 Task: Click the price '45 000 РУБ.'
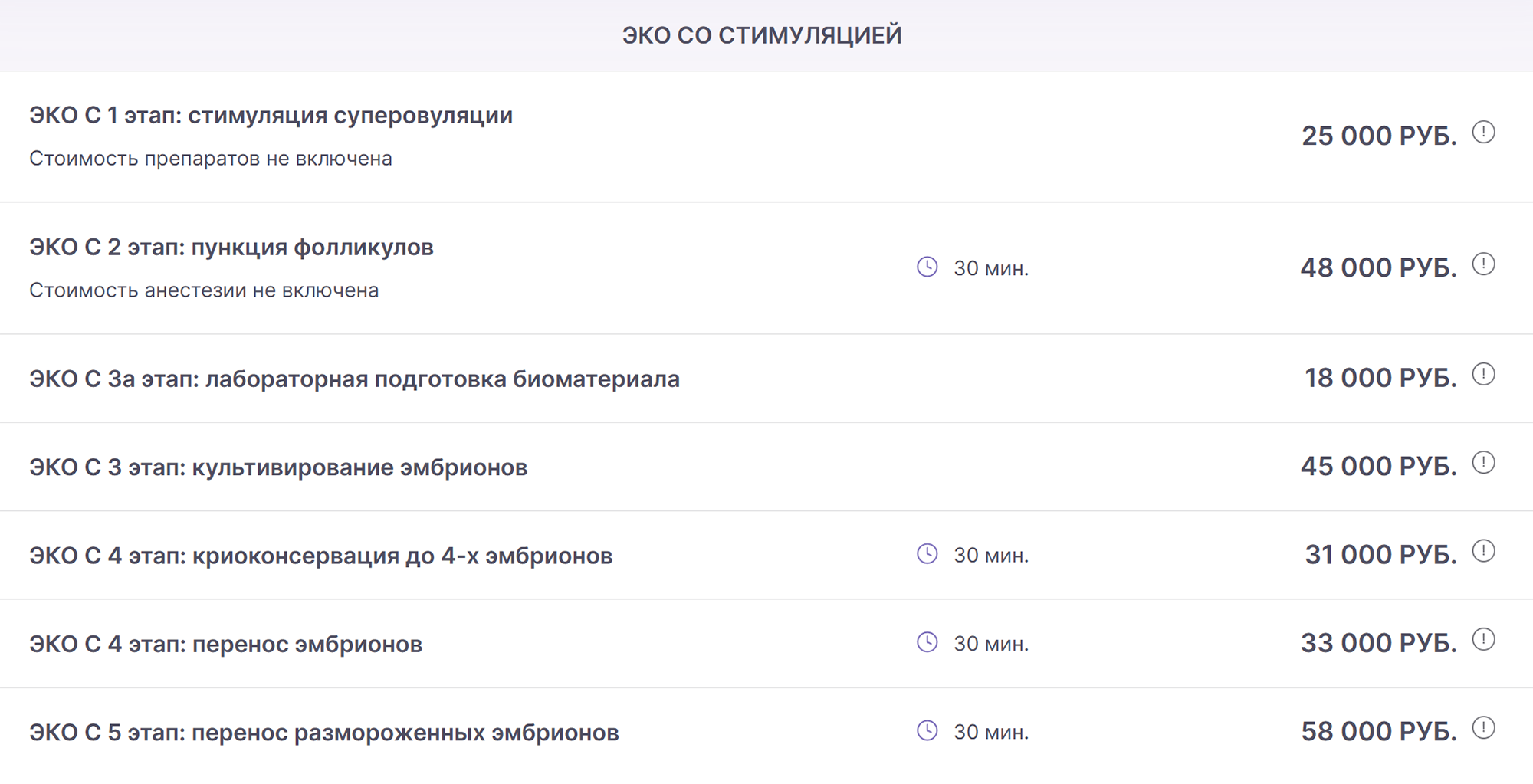click(1378, 466)
